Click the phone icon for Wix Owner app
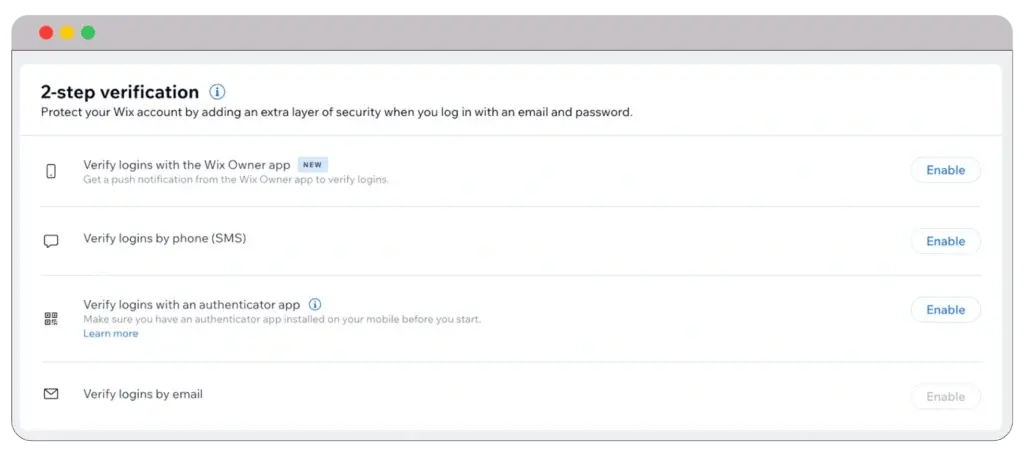The height and width of the screenshot is (458, 1024). 51,171
